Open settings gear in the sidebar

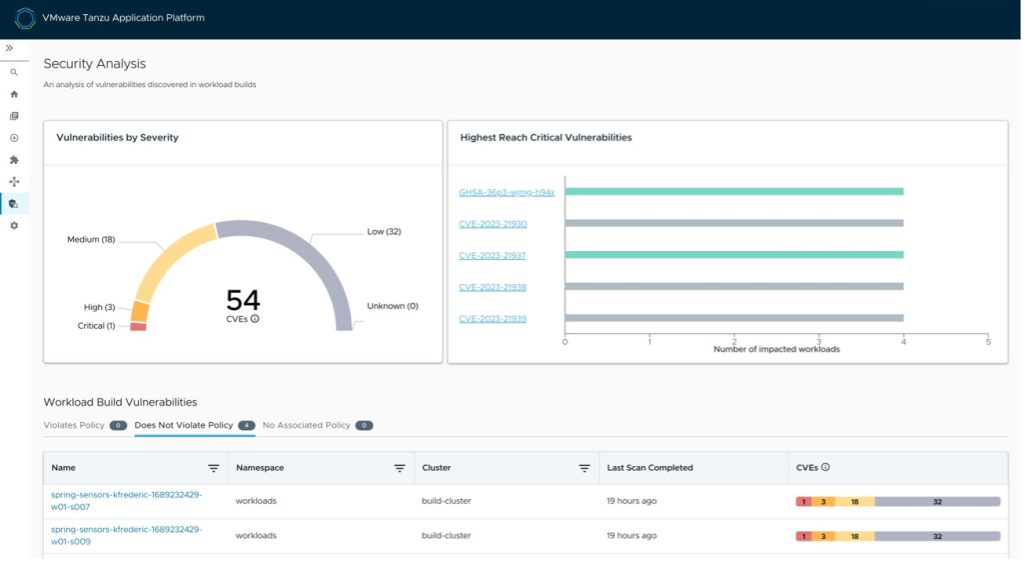click(14, 226)
